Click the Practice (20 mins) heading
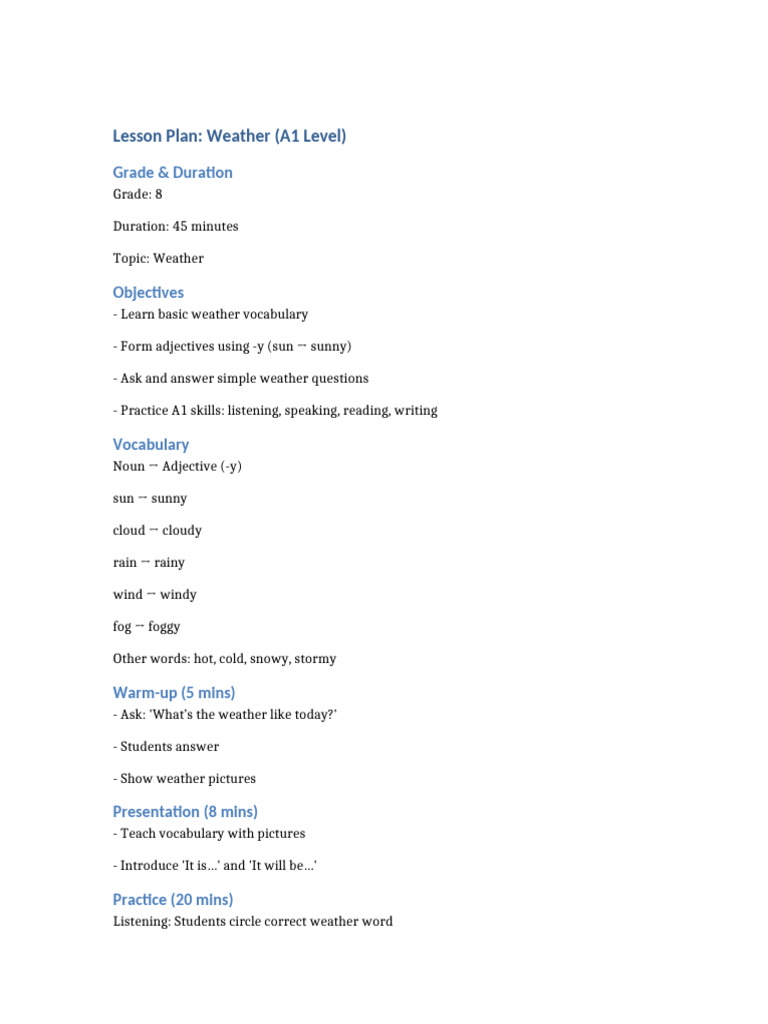768x1024 pixels. pyautogui.click(x=172, y=900)
